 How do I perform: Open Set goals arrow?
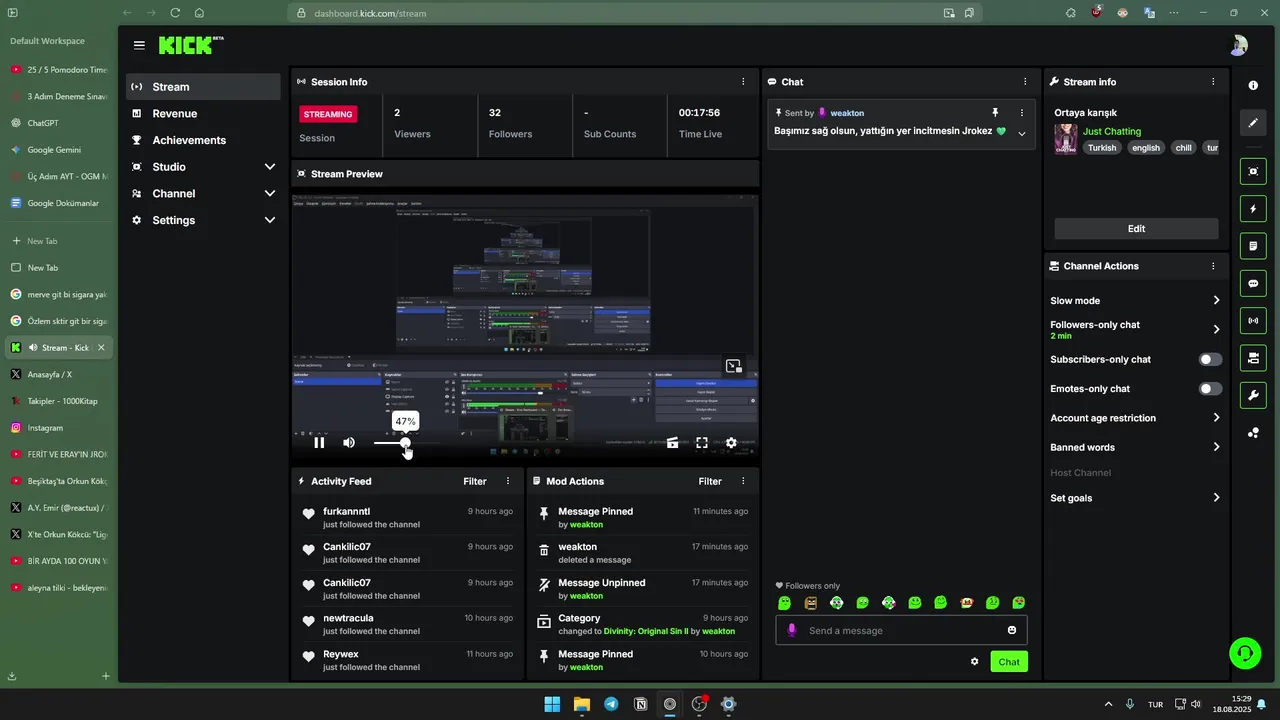tap(1216, 498)
